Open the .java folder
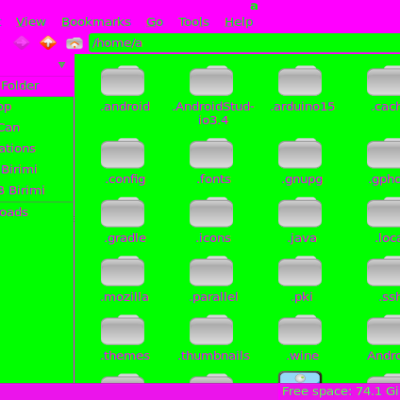Screen dimensions: 400x400 click(x=300, y=212)
